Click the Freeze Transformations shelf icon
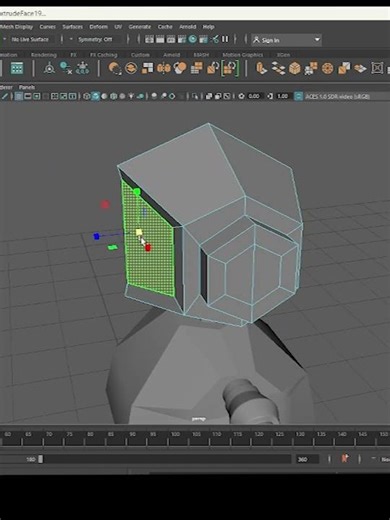This screenshot has width=390, height=520. pos(82,68)
